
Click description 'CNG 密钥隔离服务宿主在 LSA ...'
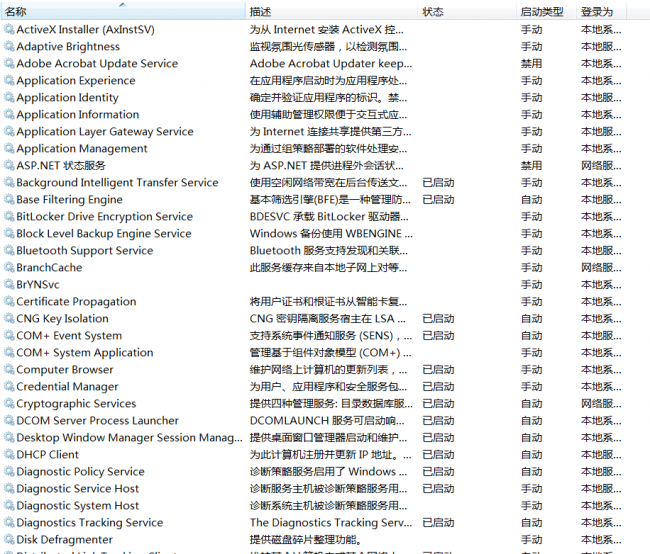pos(328,318)
